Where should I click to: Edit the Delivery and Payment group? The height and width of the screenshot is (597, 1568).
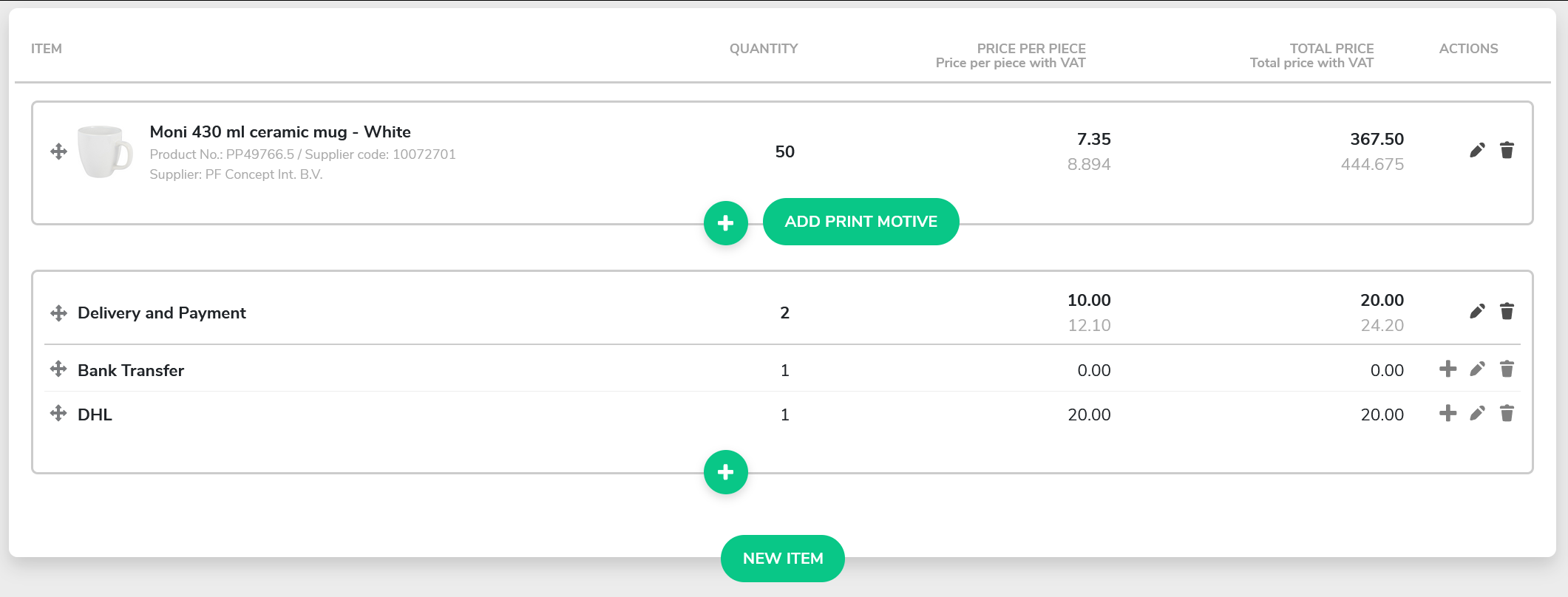coord(1477,311)
